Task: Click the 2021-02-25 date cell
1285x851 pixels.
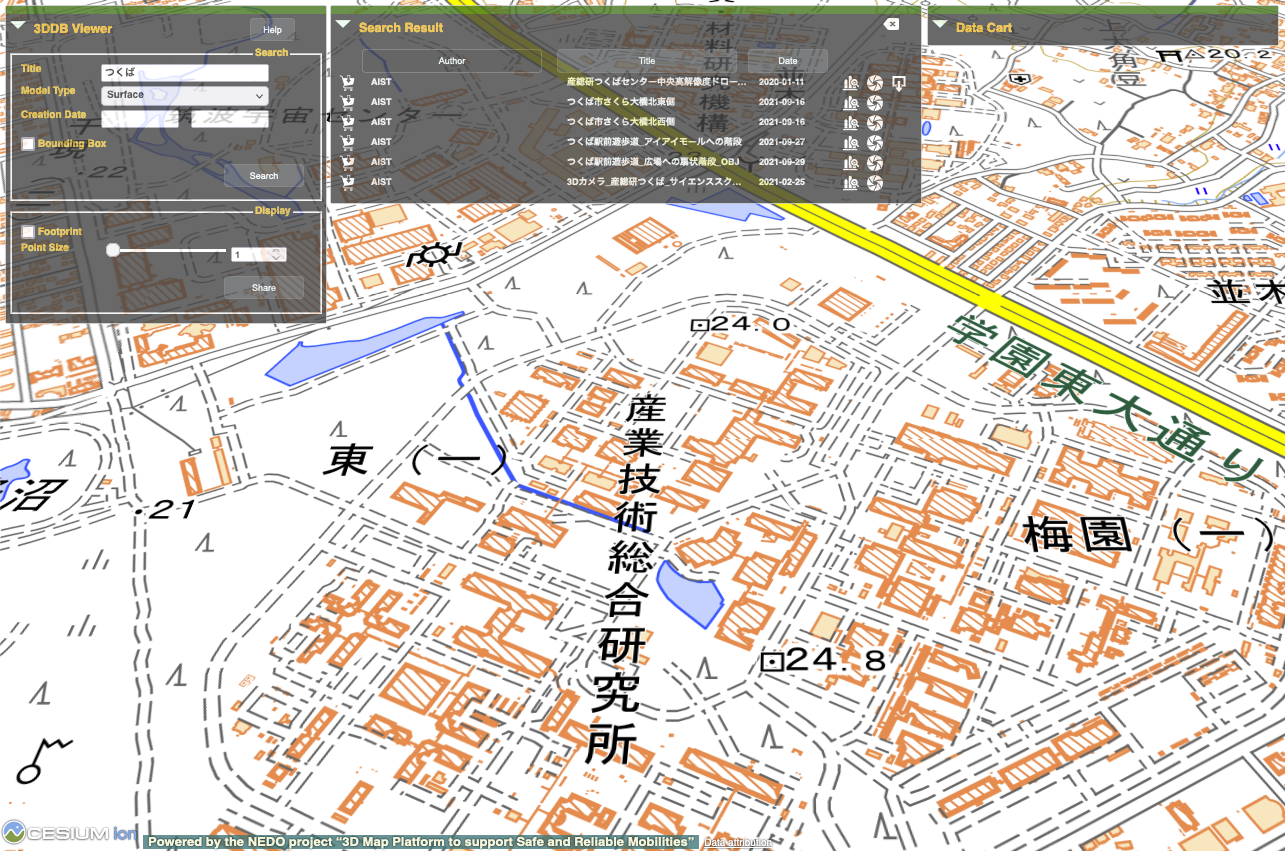Action: pyautogui.click(x=782, y=182)
